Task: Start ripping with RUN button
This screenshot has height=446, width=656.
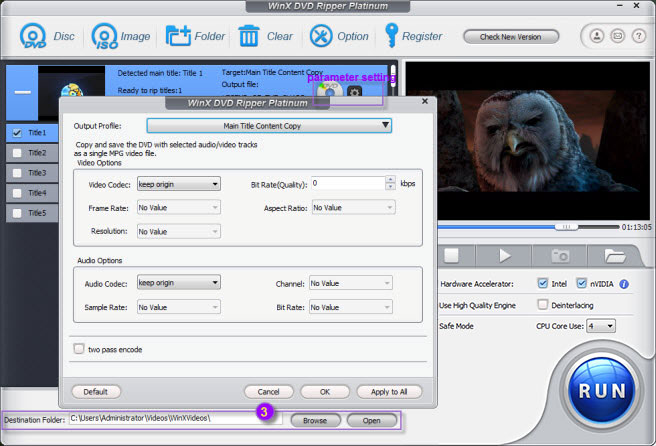Action: click(602, 391)
